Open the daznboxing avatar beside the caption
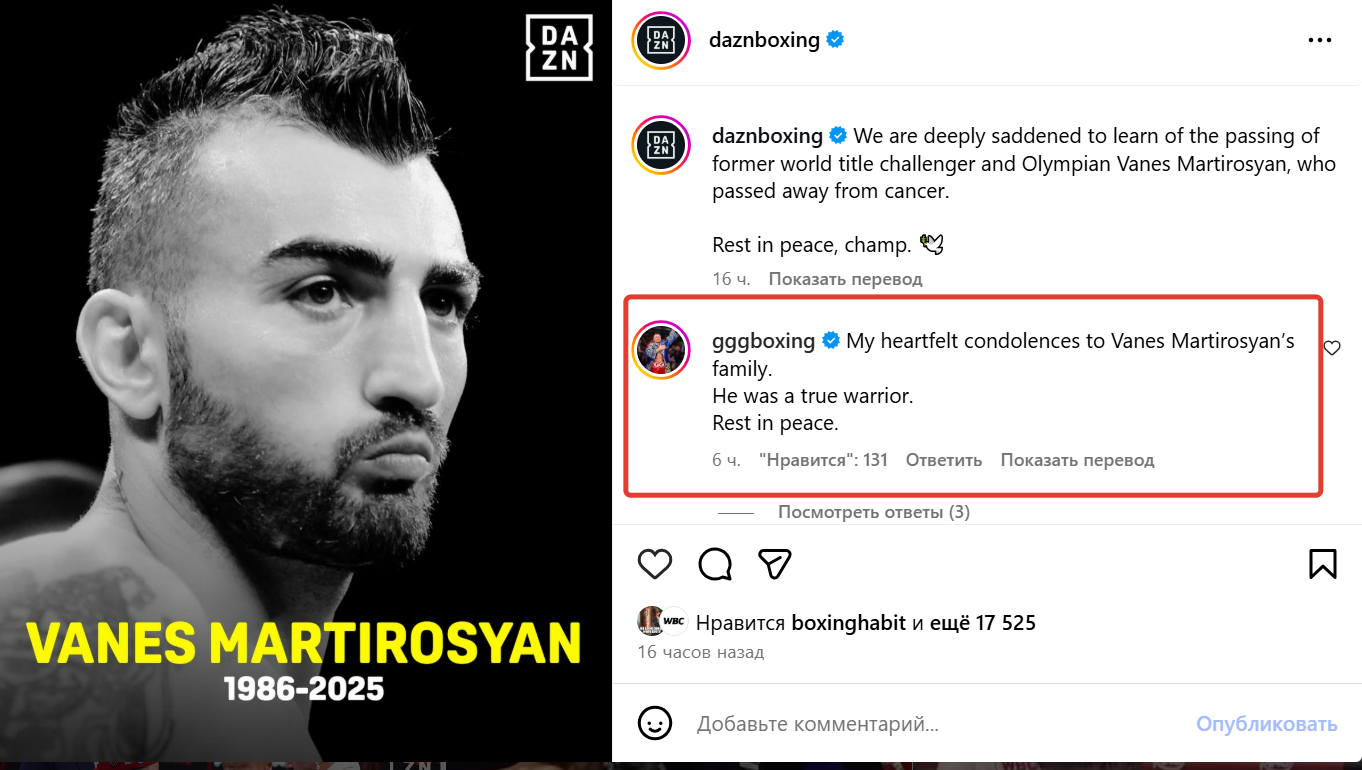Screen dimensions: 1362x770 click(x=661, y=145)
